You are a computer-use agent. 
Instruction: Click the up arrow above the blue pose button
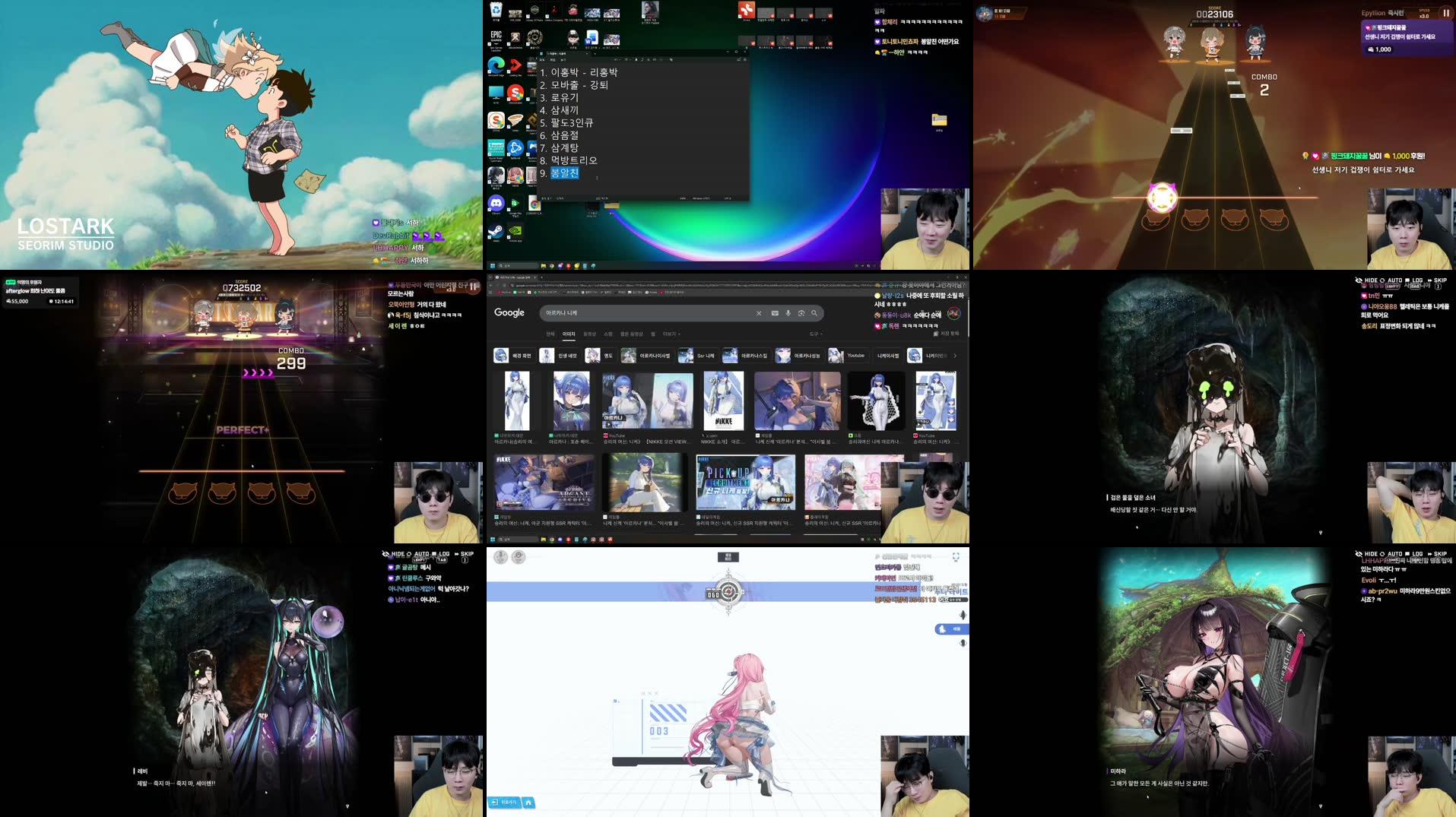point(963,615)
